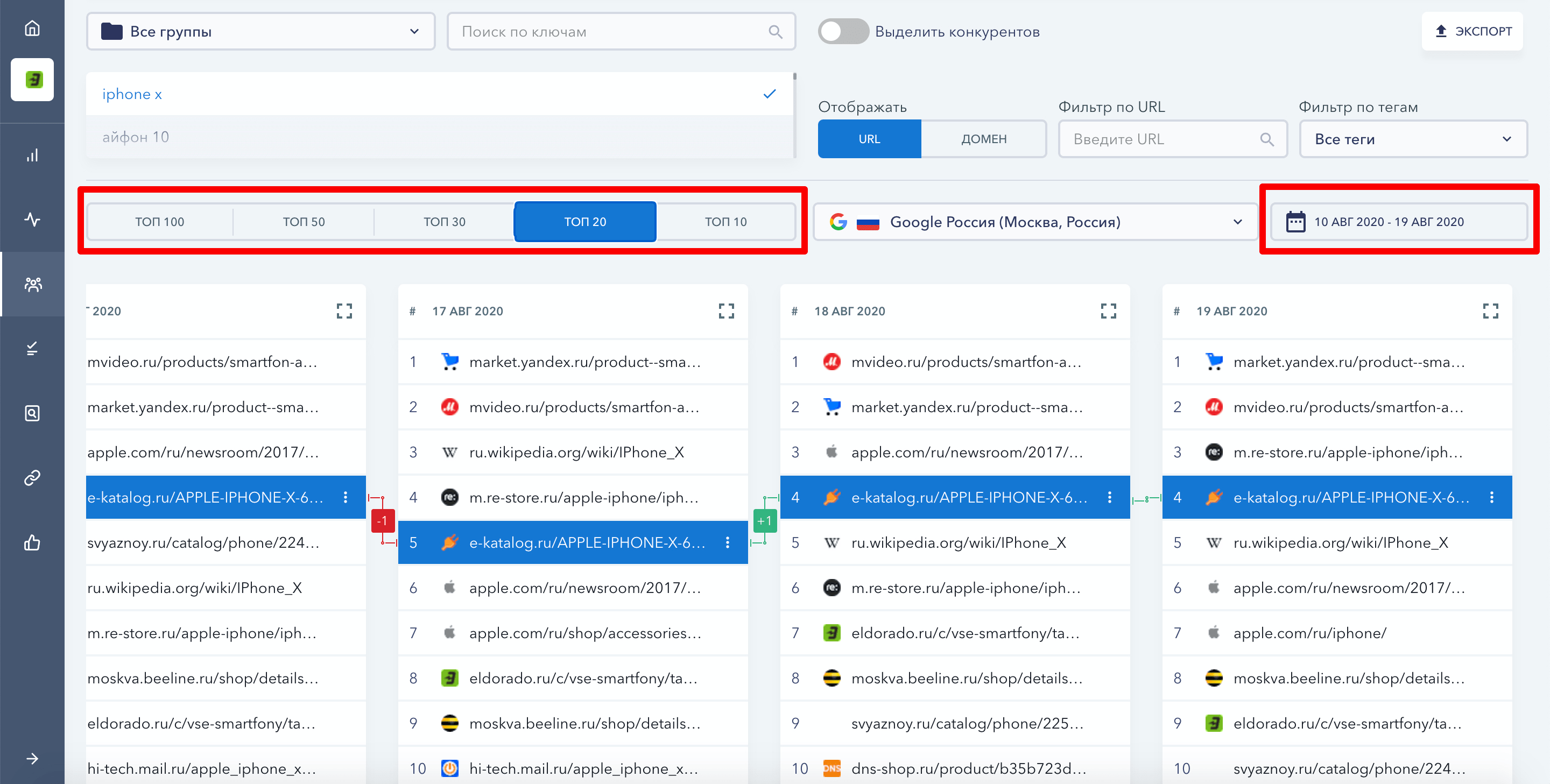Open the Все группы dropdown
Screen dimensions: 1550x784
260,31
